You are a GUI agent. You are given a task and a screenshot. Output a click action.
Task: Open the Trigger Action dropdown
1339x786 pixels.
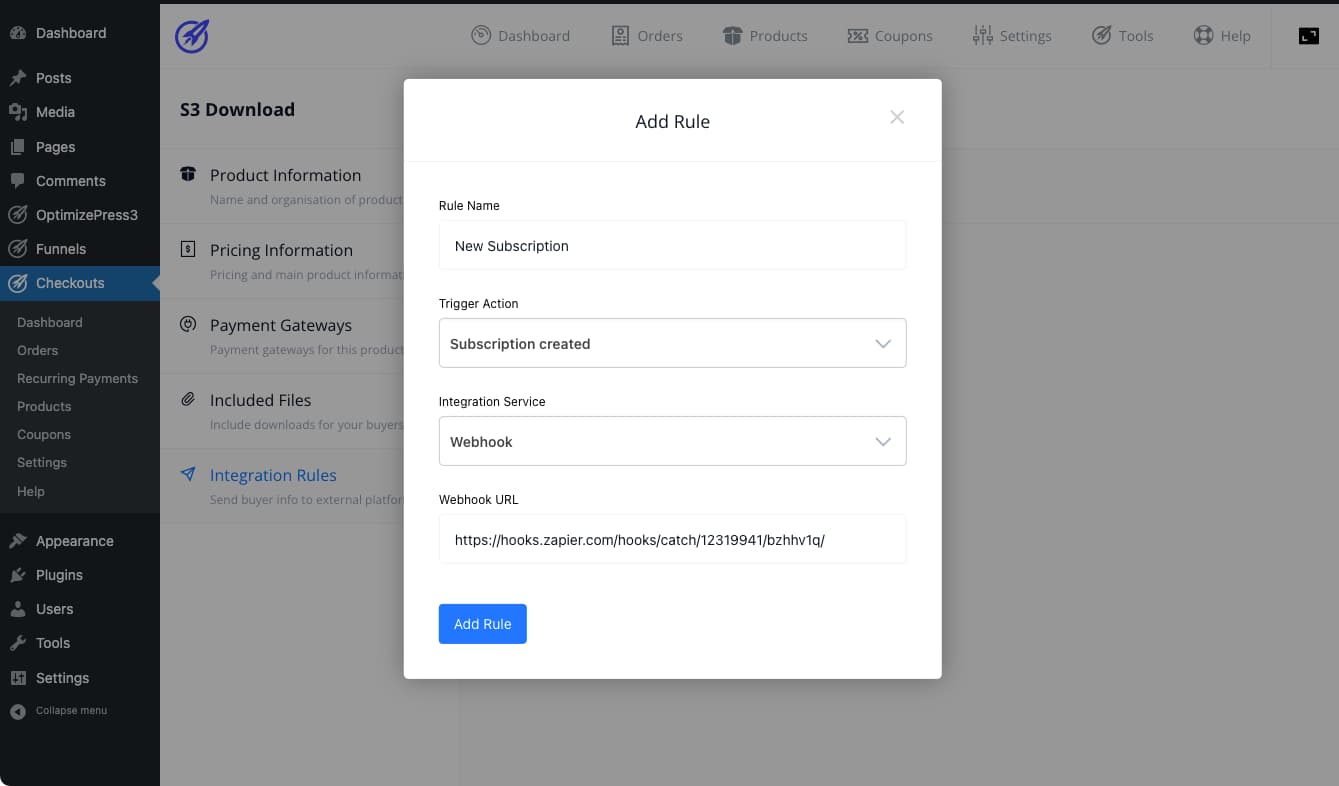click(x=672, y=343)
